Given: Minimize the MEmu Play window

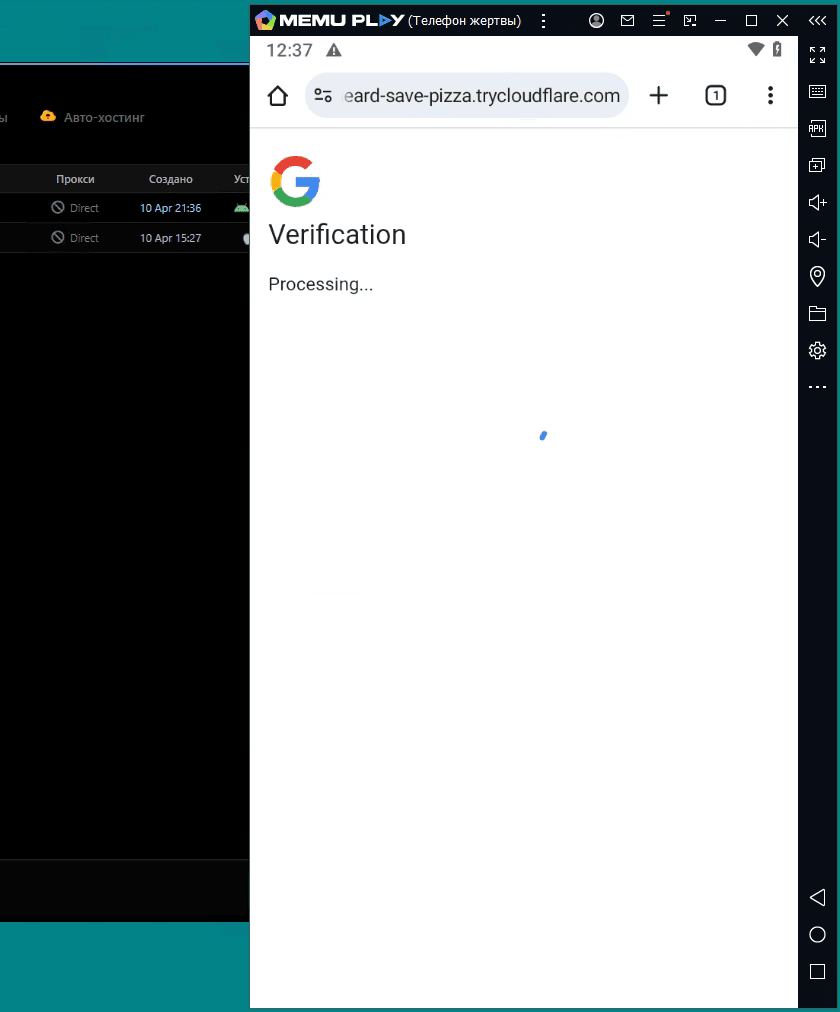Looking at the screenshot, I should pos(721,21).
